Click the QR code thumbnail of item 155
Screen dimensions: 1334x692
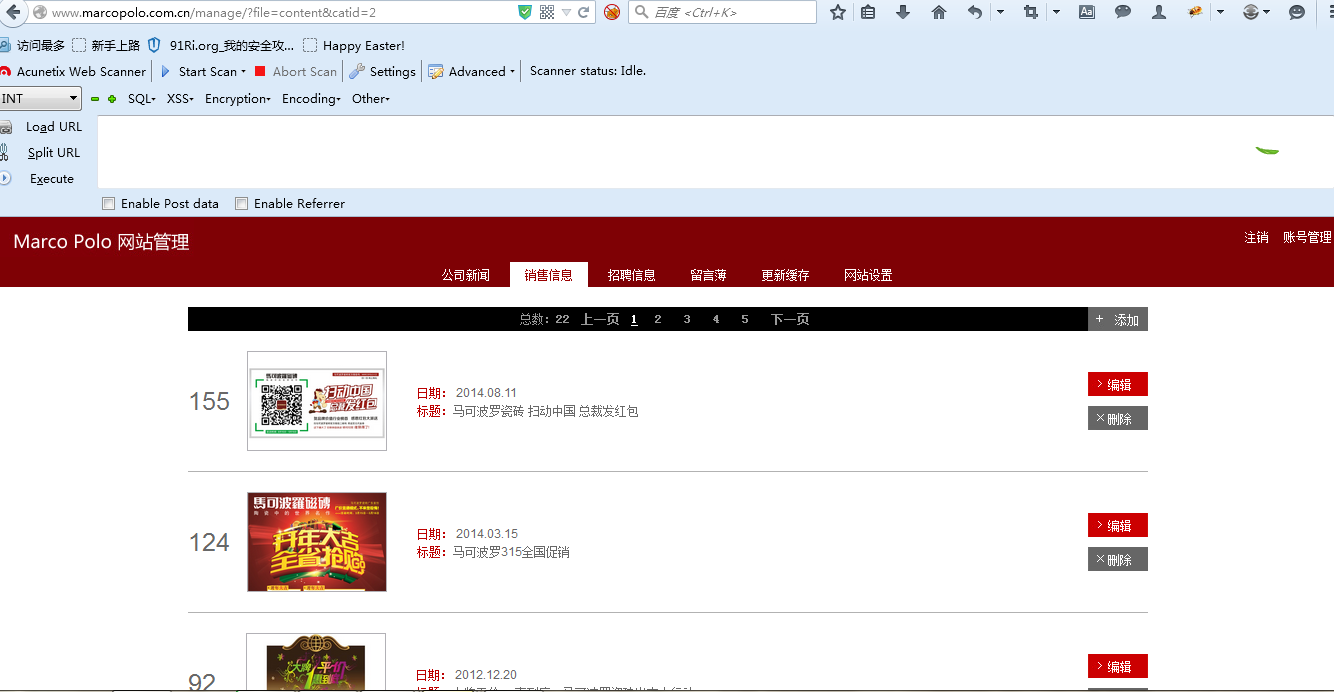[x=317, y=401]
